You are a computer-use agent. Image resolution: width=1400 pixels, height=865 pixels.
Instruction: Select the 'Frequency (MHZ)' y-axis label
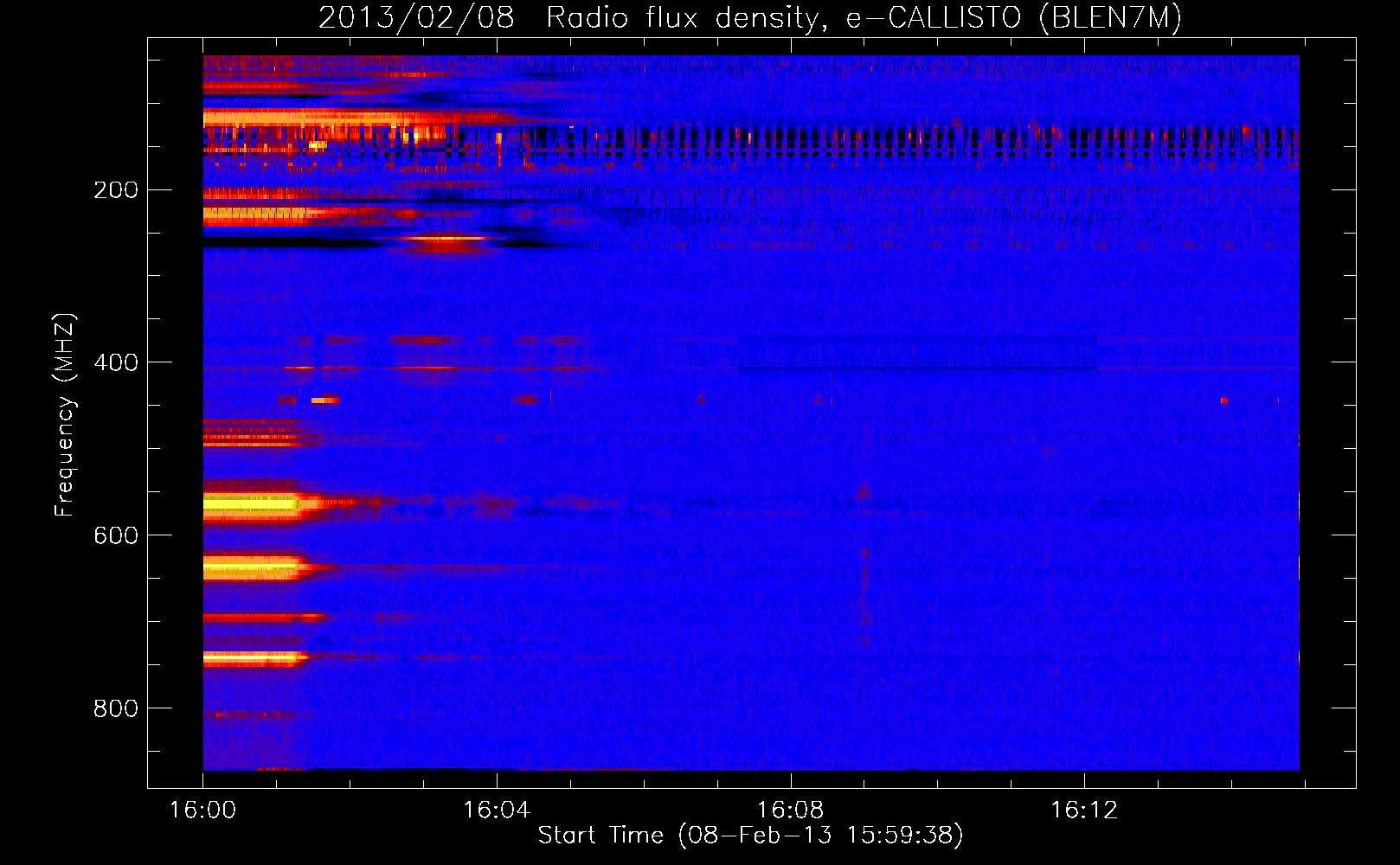click(x=65, y=415)
